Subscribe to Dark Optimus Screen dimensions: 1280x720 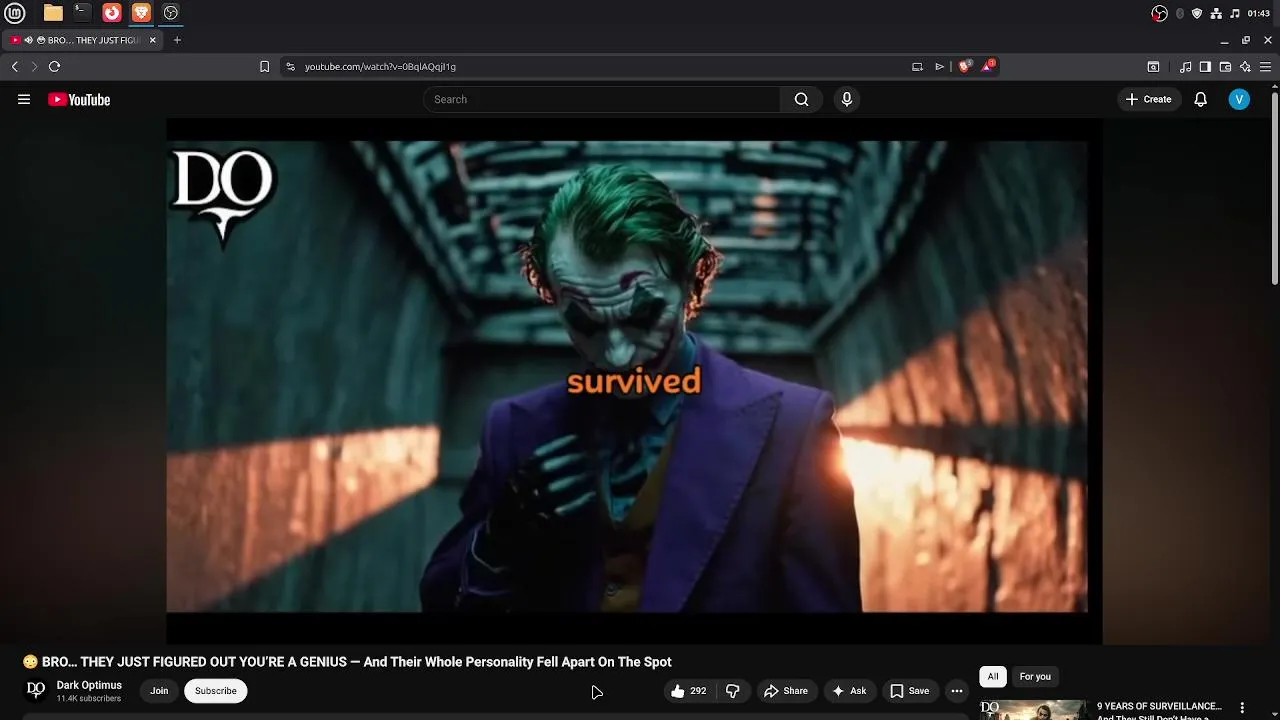pyautogui.click(x=216, y=691)
